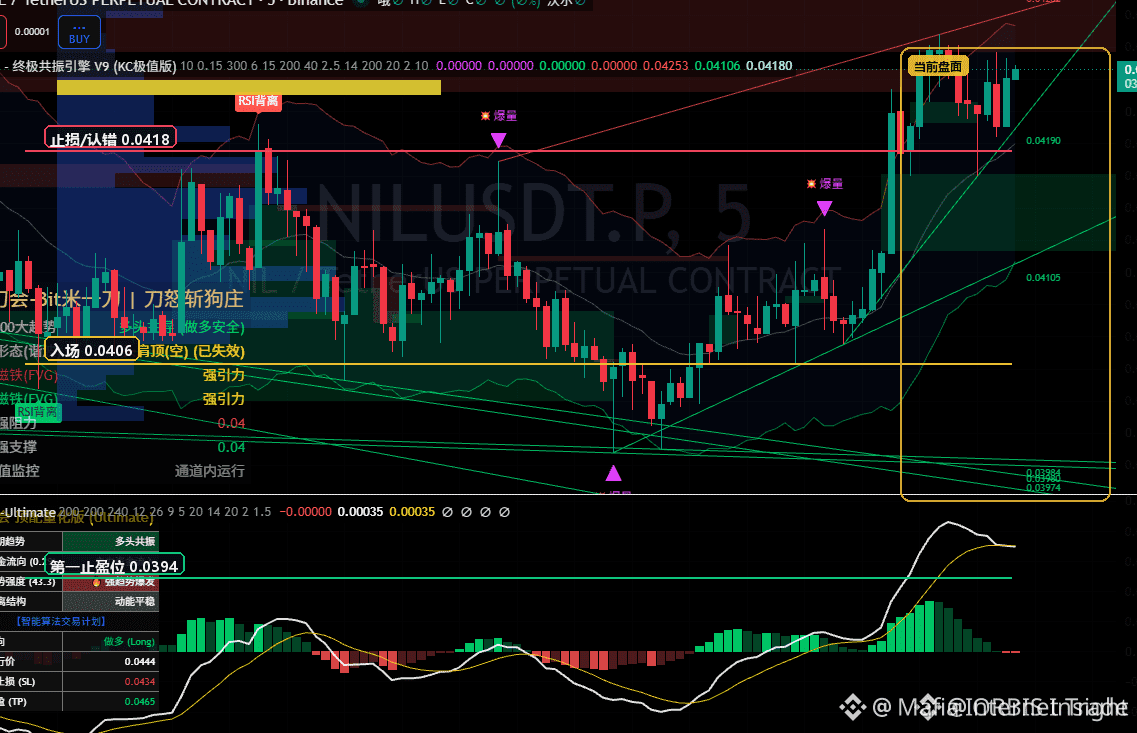Click the red 0.04253 indicator legend value

(x=665, y=66)
